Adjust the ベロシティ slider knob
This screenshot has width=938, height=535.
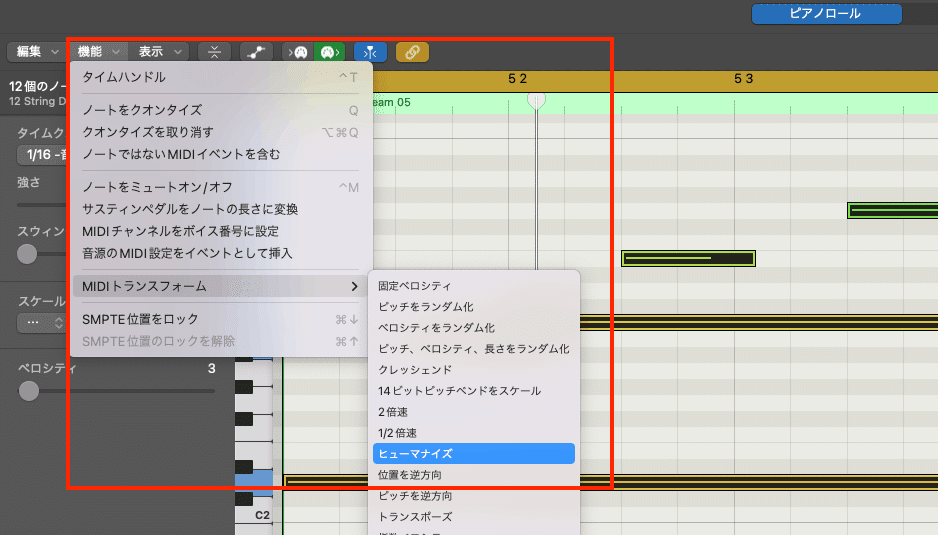29,391
